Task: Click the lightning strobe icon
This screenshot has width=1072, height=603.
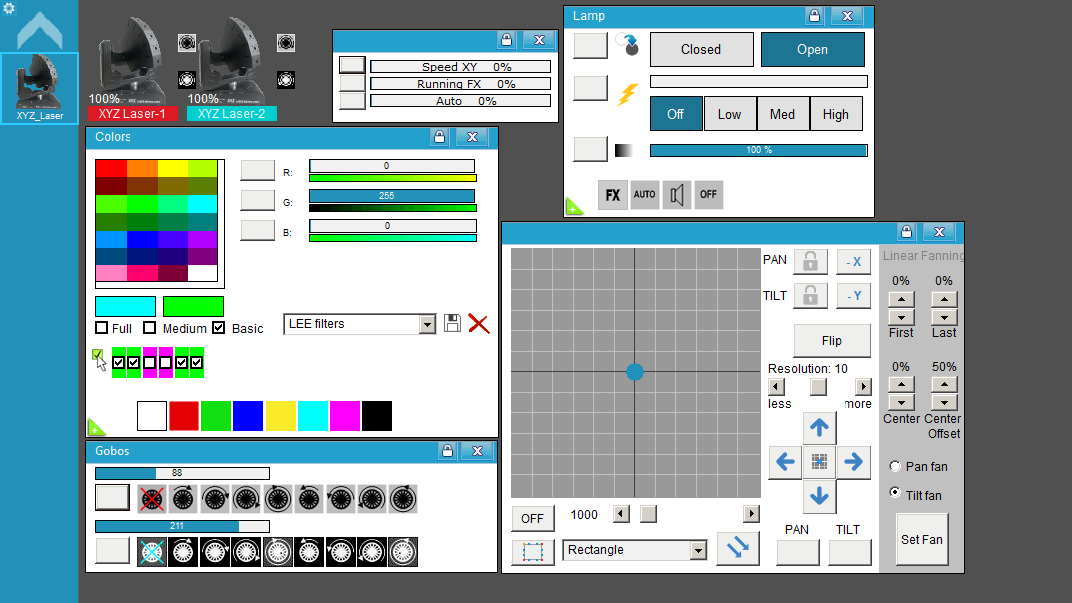Action: tap(628, 94)
